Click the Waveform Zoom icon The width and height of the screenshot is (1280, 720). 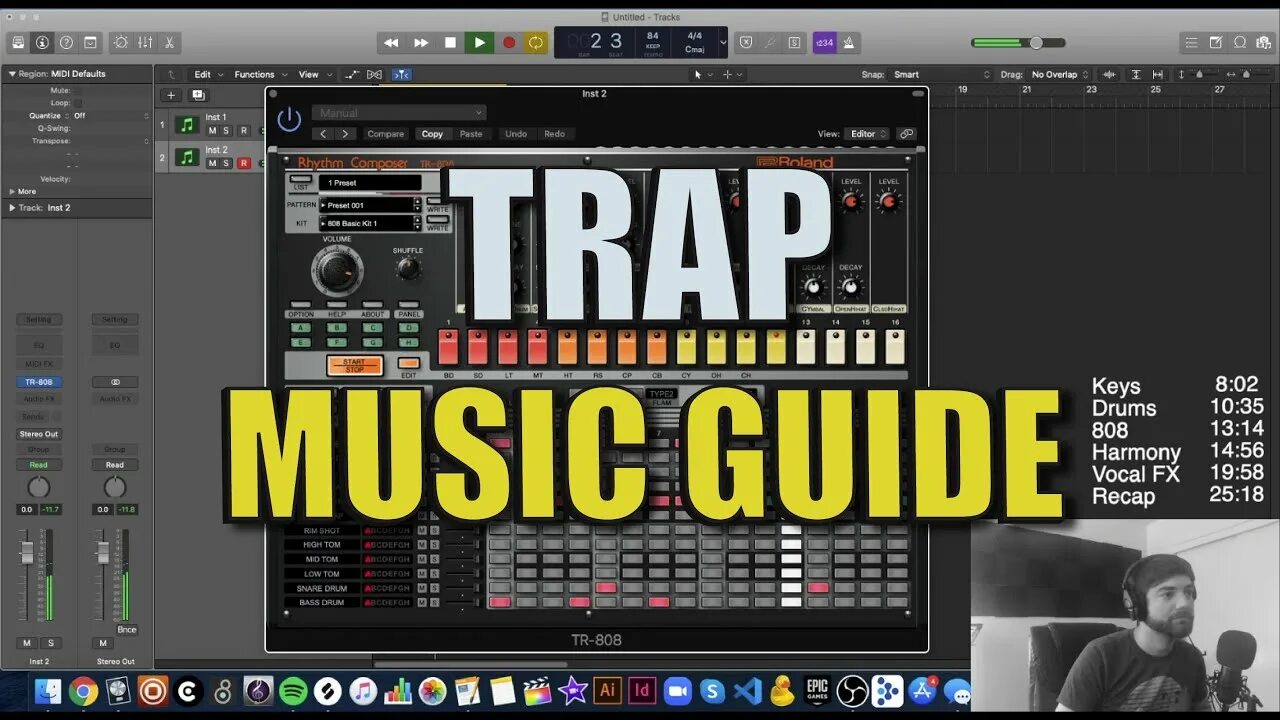coord(1109,74)
